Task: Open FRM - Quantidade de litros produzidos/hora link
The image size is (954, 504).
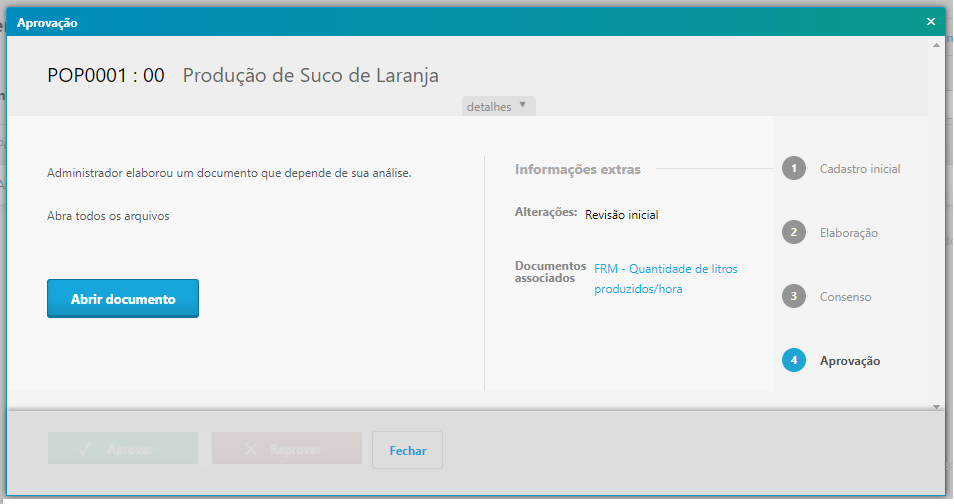Action: (x=666, y=279)
